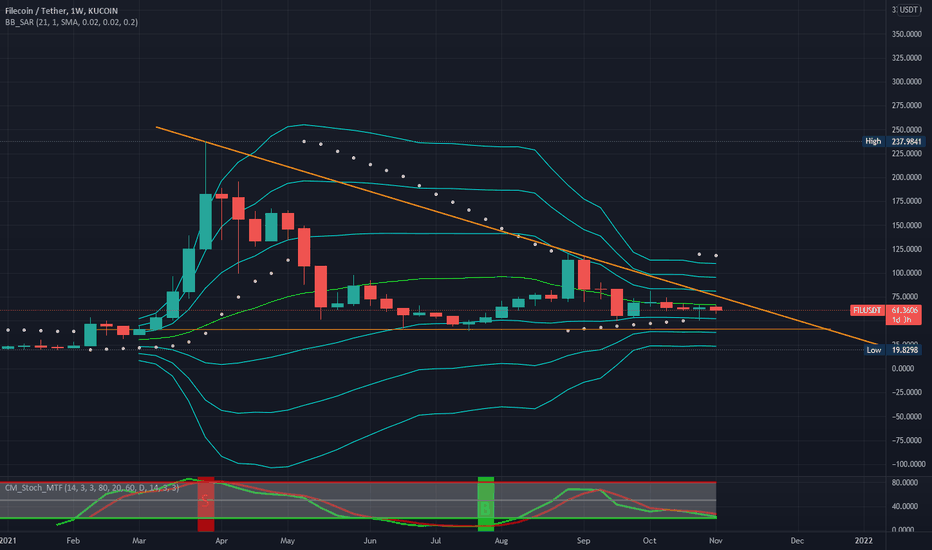Click the −75.0000 price axis label
The height and width of the screenshot is (550, 932).
tap(905, 440)
